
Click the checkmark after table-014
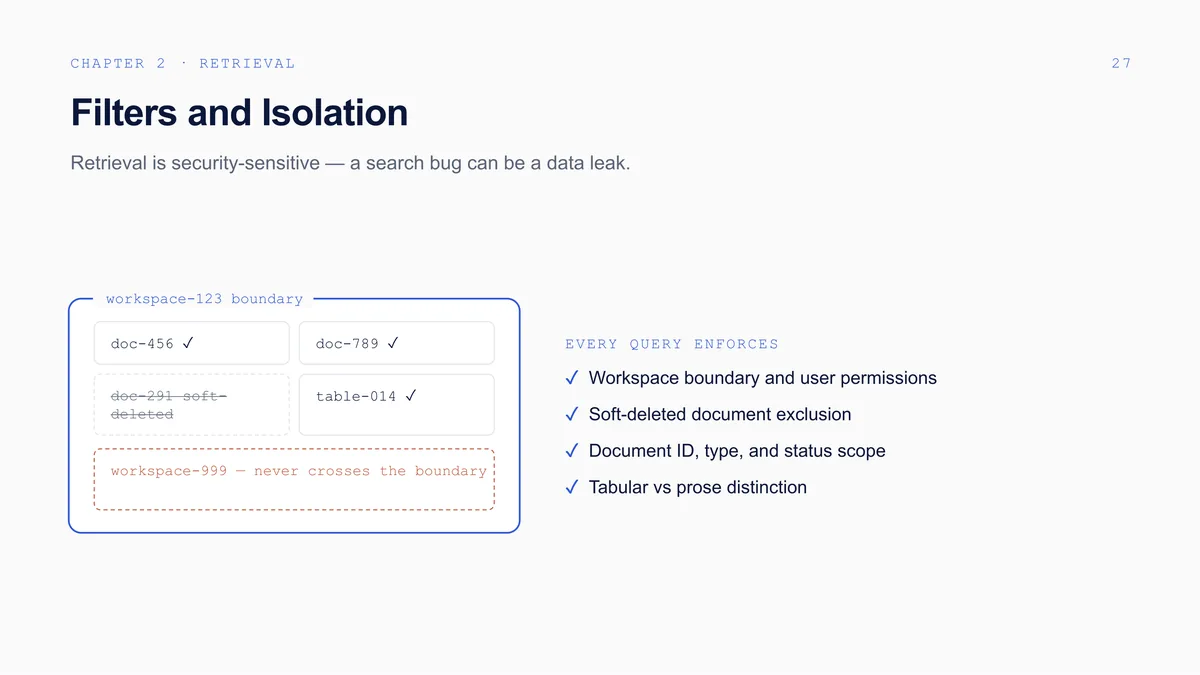pyautogui.click(x=410, y=396)
